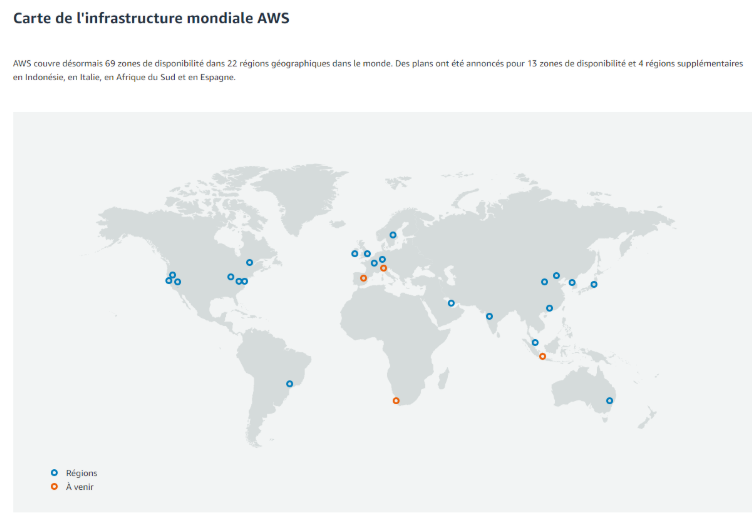This screenshot has width=753, height=524.
Task: Click the orange circle icon in the legend
Action: click(54, 487)
